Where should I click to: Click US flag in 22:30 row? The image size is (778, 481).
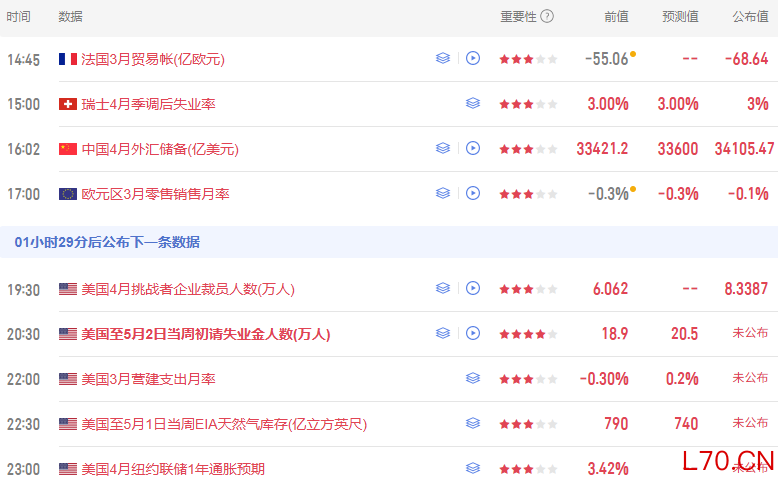click(x=67, y=424)
